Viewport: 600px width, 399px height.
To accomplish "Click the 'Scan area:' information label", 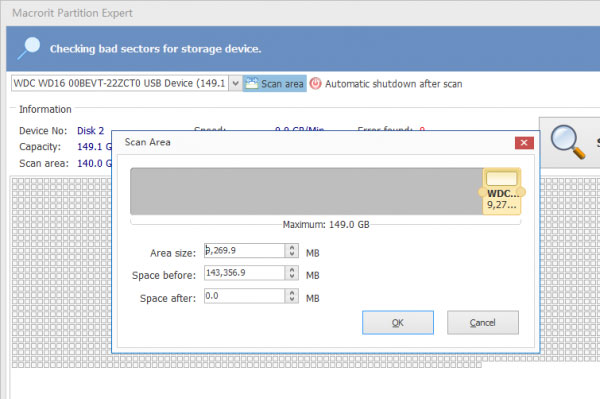I will tap(44, 163).
